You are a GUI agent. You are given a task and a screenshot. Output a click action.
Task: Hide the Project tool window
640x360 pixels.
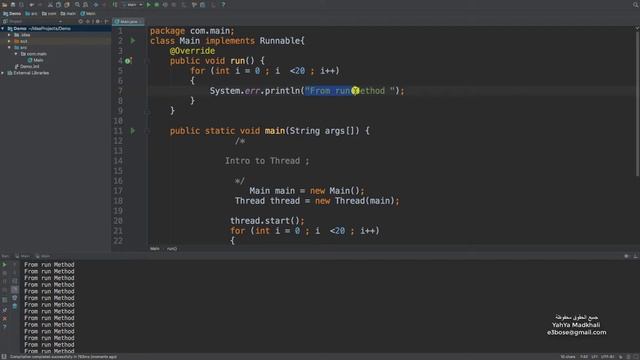[106, 21]
